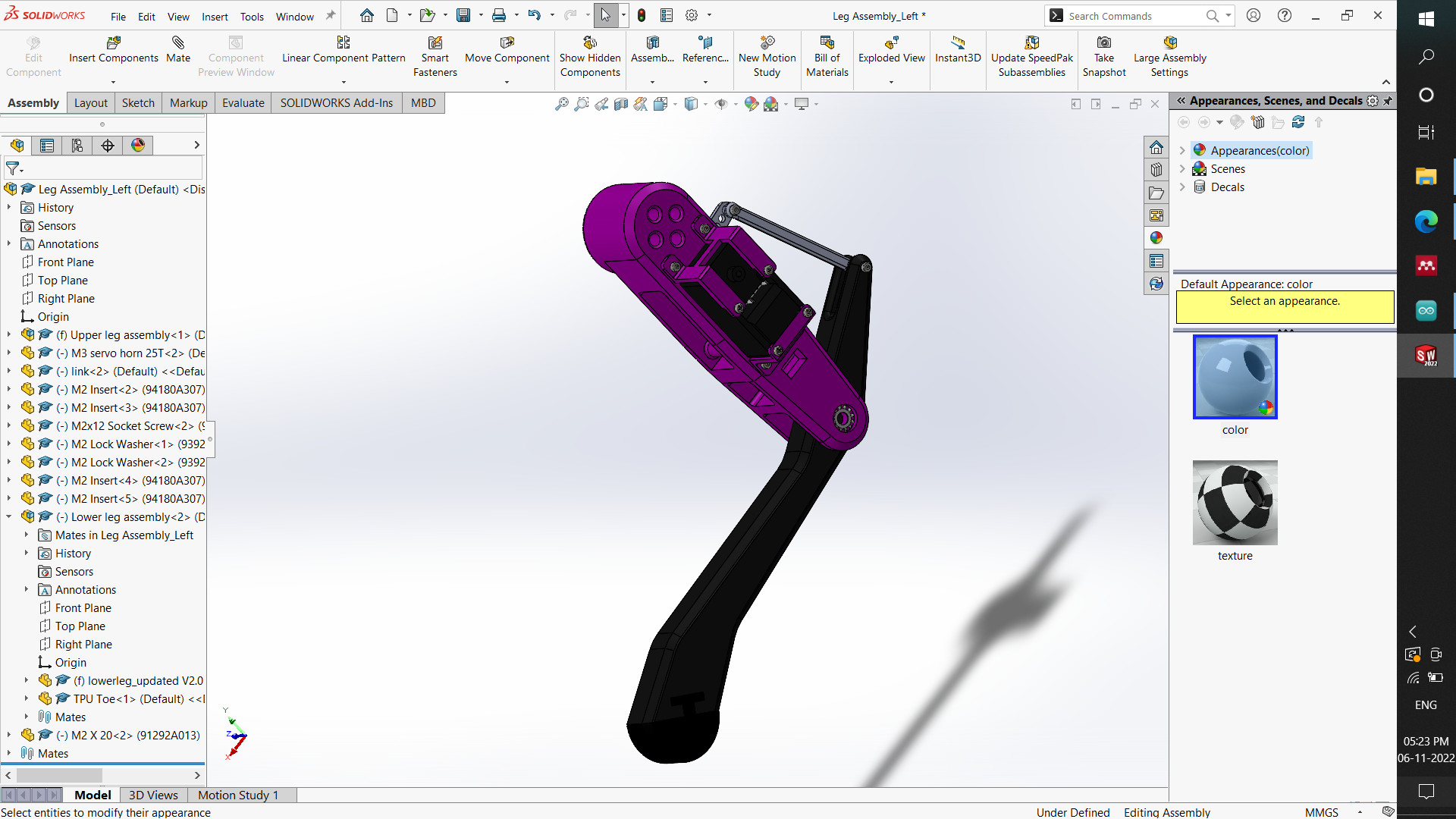Open SOLIDWORKS from the Windows taskbar

coord(1426,355)
